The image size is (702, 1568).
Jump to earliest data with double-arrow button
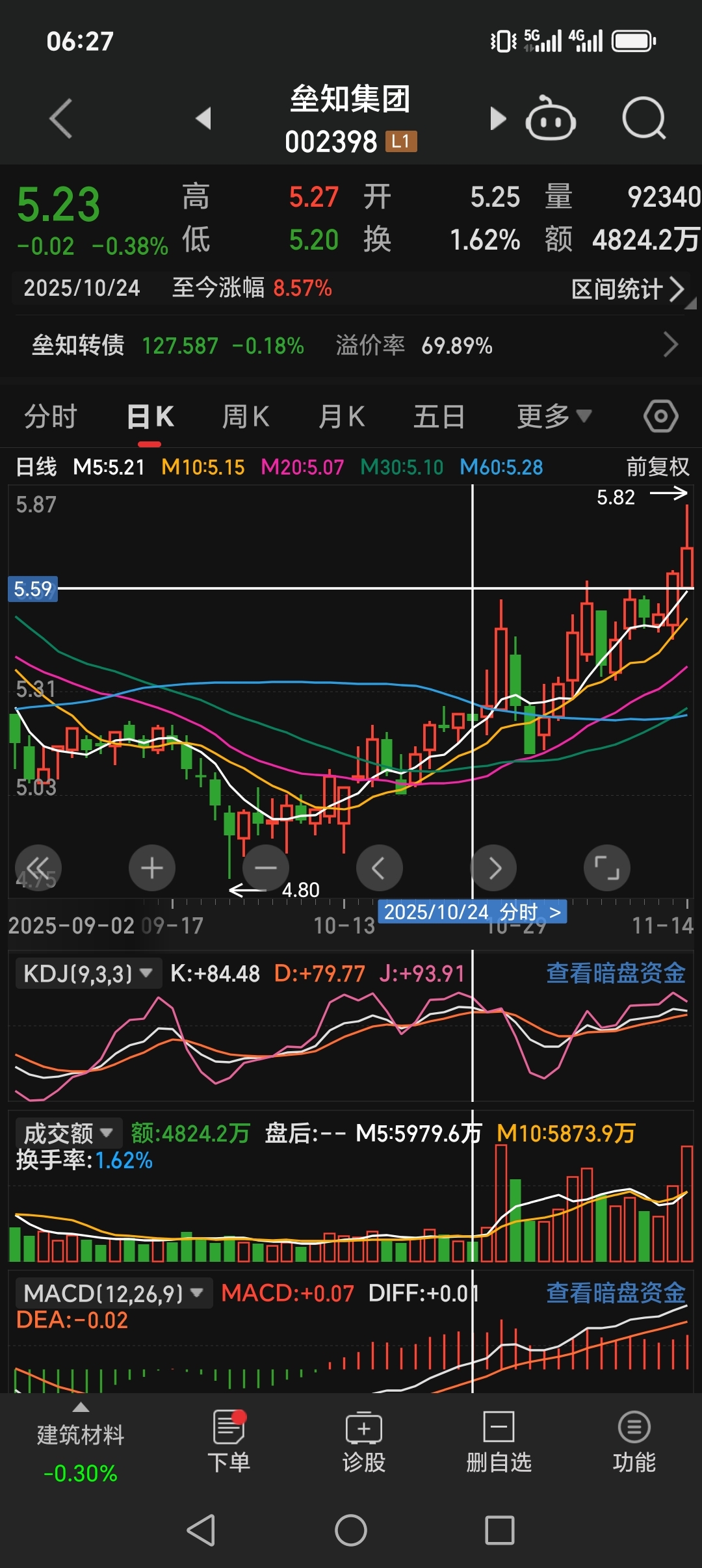click(38, 868)
